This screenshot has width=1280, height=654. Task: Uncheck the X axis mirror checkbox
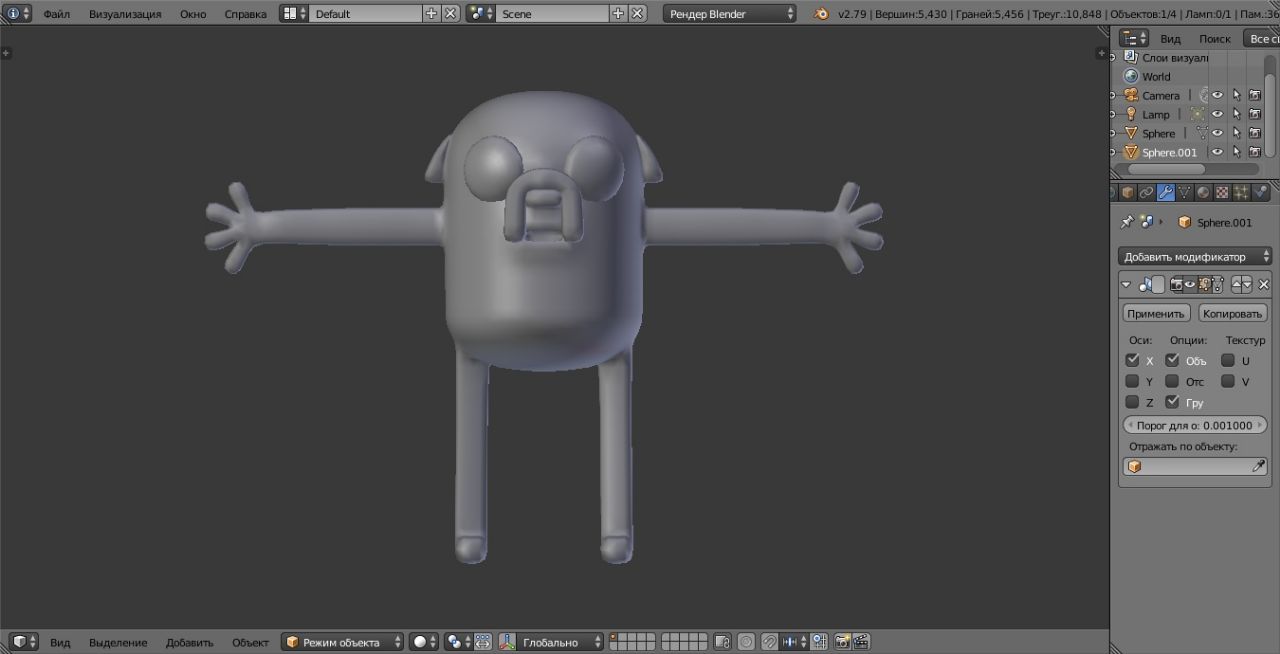coord(1132,360)
